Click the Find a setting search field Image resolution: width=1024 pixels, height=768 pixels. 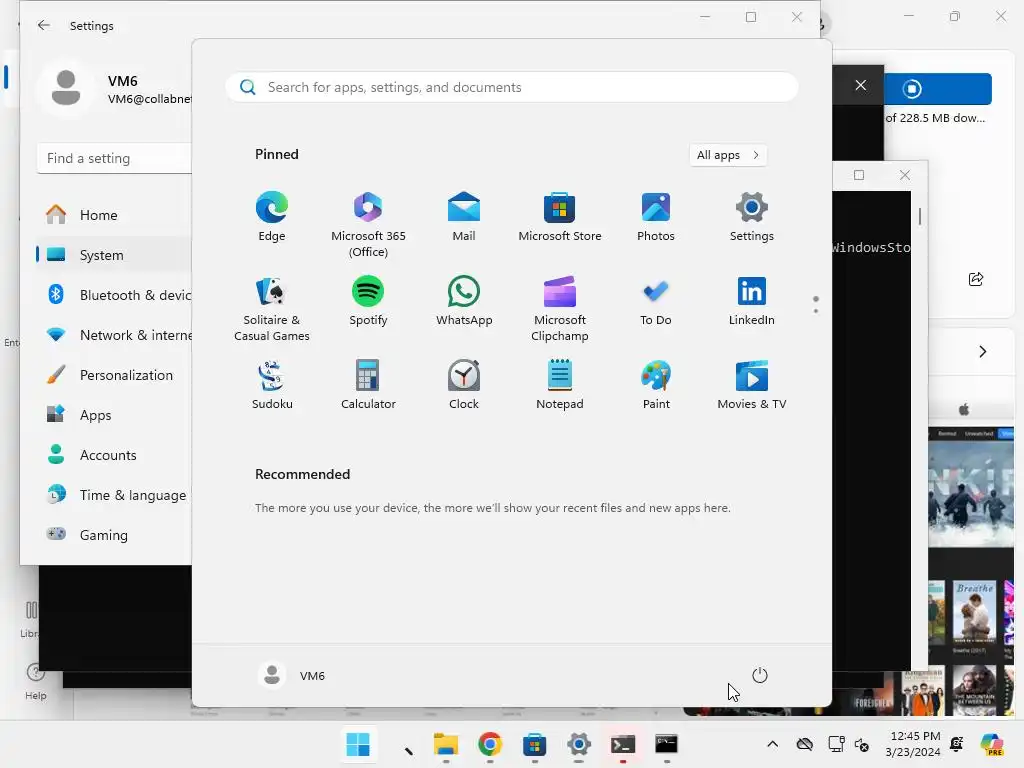coord(114,158)
